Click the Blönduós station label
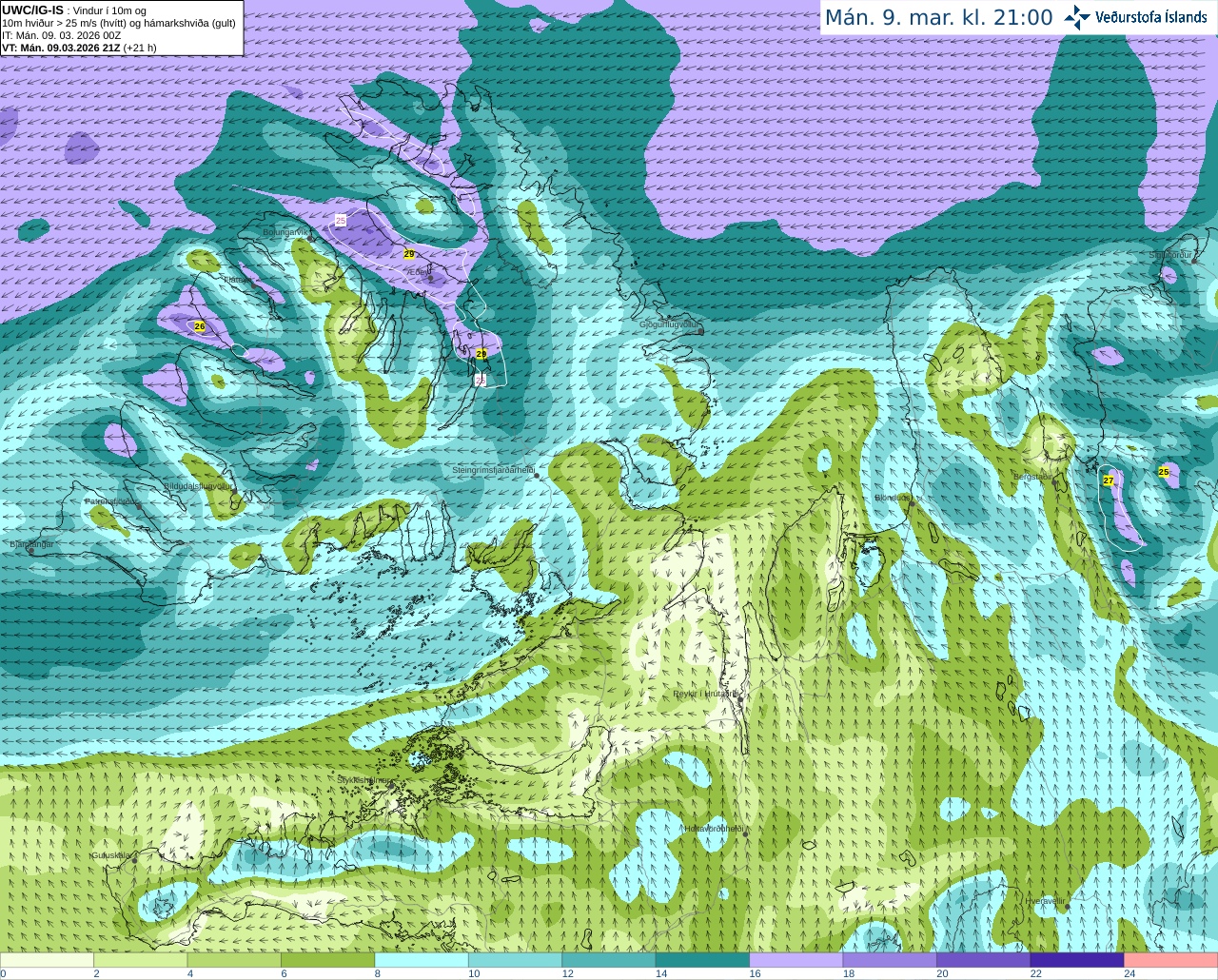 click(x=893, y=498)
